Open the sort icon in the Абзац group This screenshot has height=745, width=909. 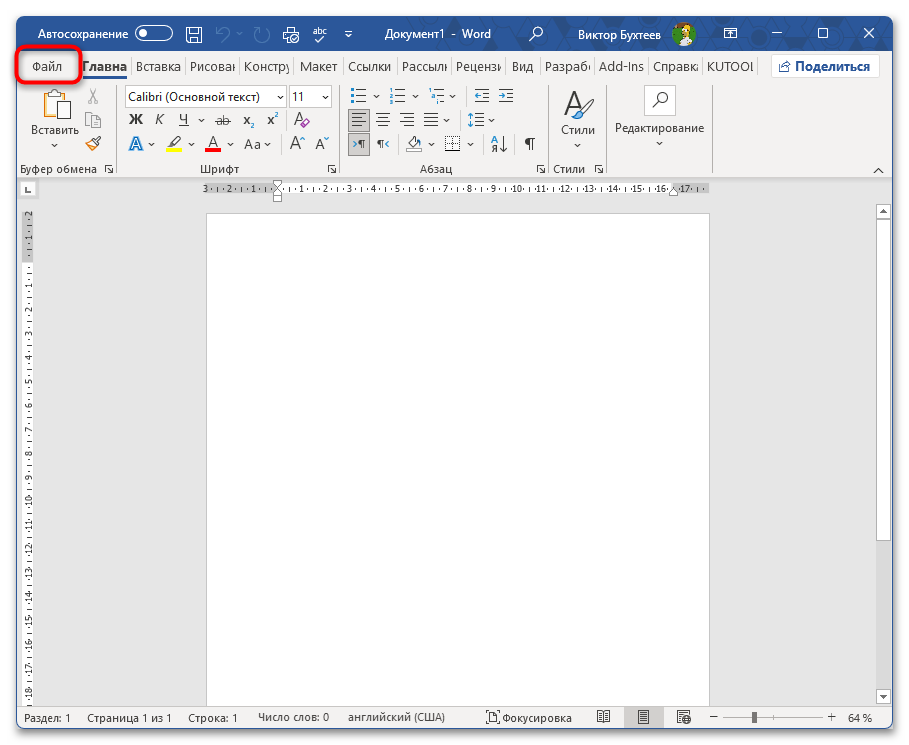(496, 143)
